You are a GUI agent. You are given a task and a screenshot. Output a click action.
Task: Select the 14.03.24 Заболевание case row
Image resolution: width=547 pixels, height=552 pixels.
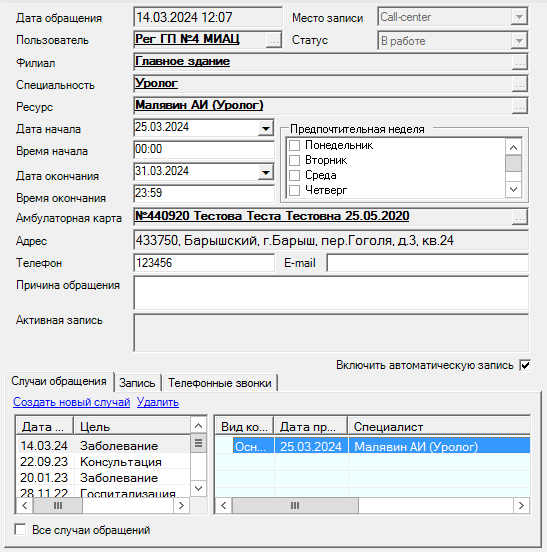click(103, 446)
